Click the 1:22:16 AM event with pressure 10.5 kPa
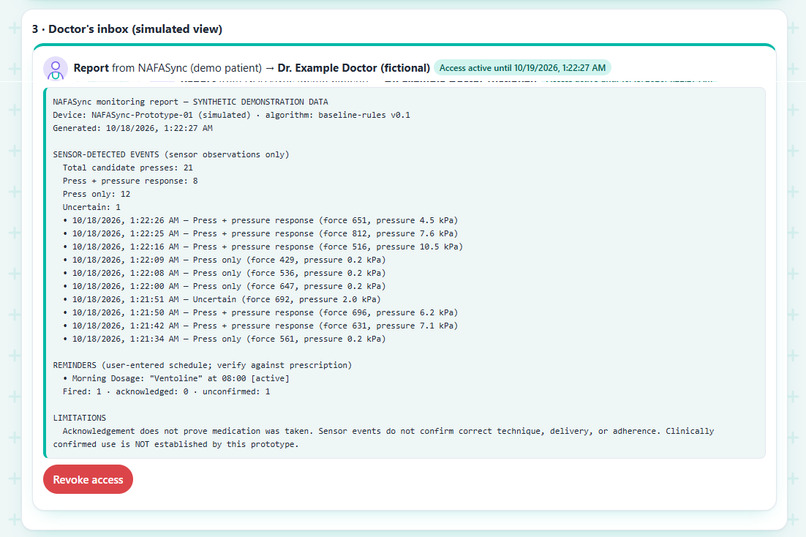 pyautogui.click(x=263, y=247)
